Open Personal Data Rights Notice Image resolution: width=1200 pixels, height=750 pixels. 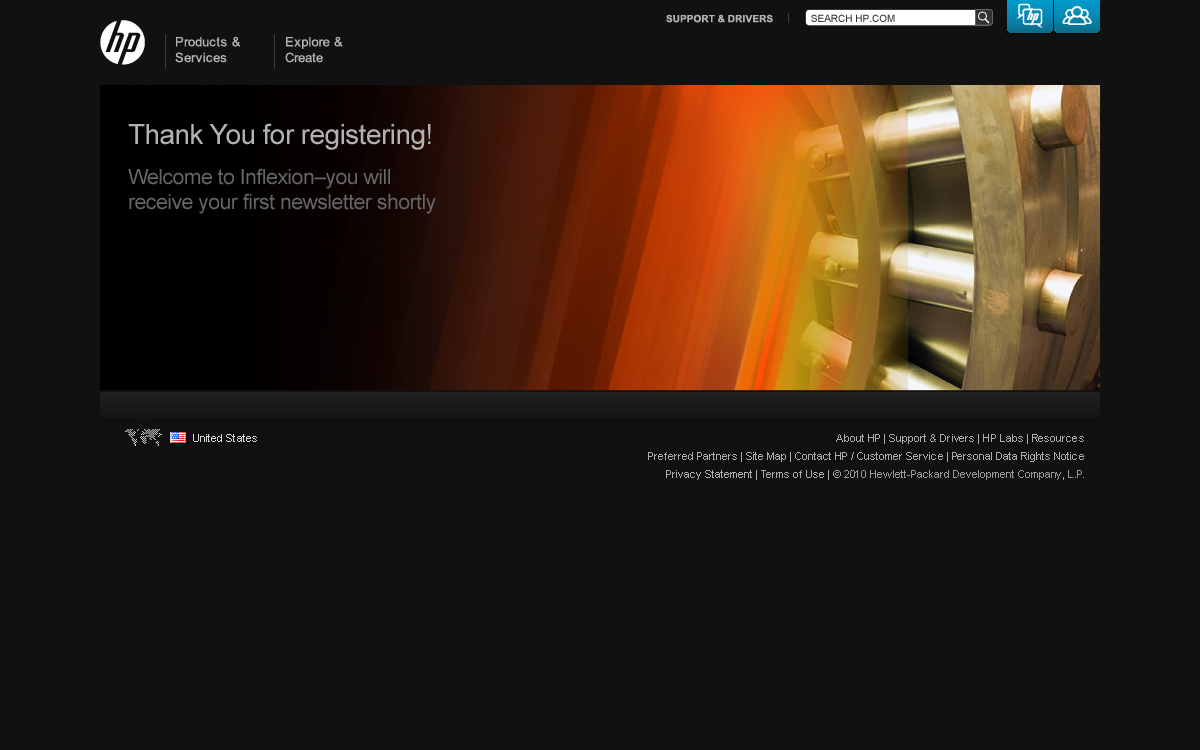point(1017,456)
